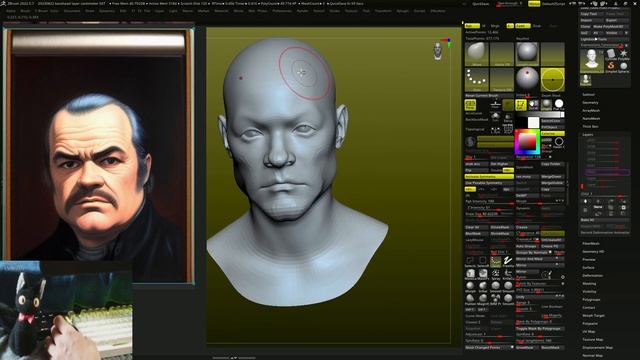640x360 pixels.
Task: Choose the Planar brush icon
Action: (470, 299)
